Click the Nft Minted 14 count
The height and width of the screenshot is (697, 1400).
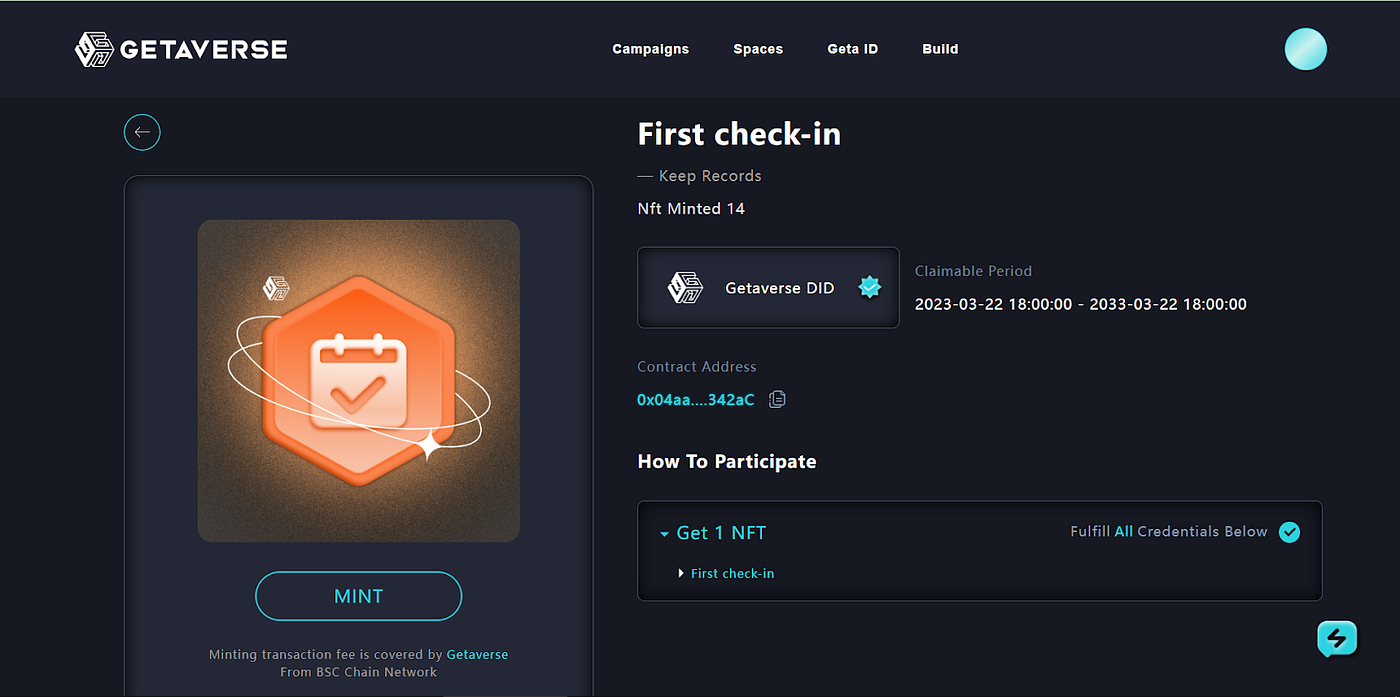(x=691, y=209)
